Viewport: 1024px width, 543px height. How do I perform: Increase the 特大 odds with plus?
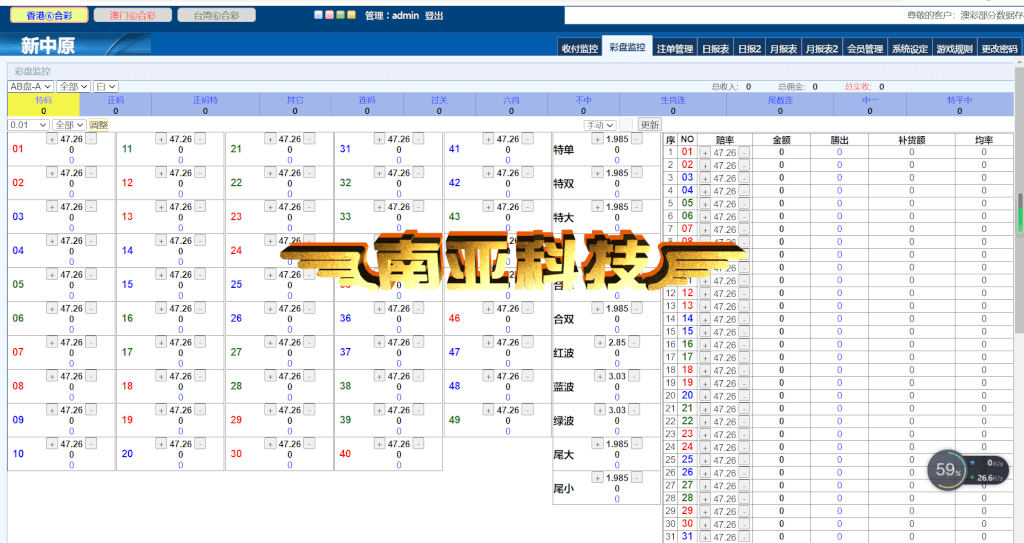click(x=597, y=207)
